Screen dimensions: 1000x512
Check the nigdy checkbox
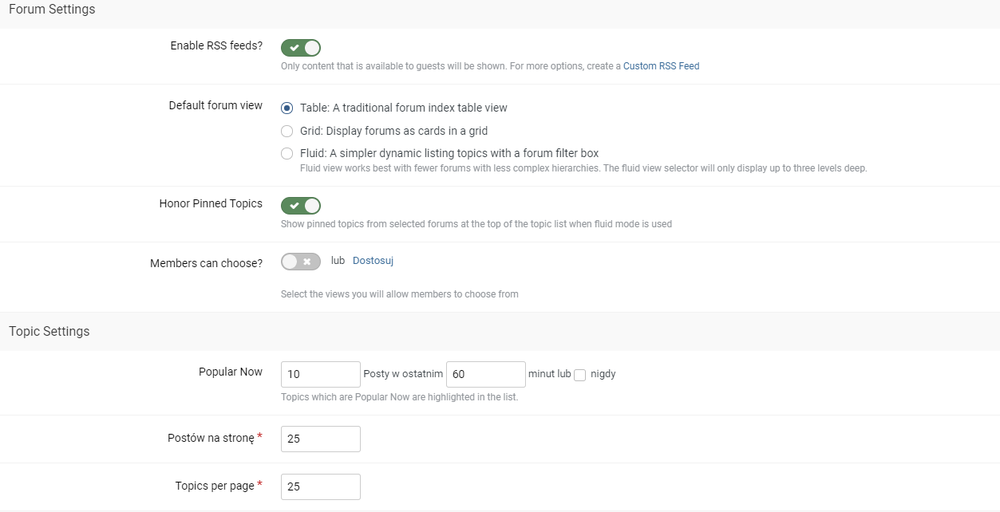[x=580, y=374]
